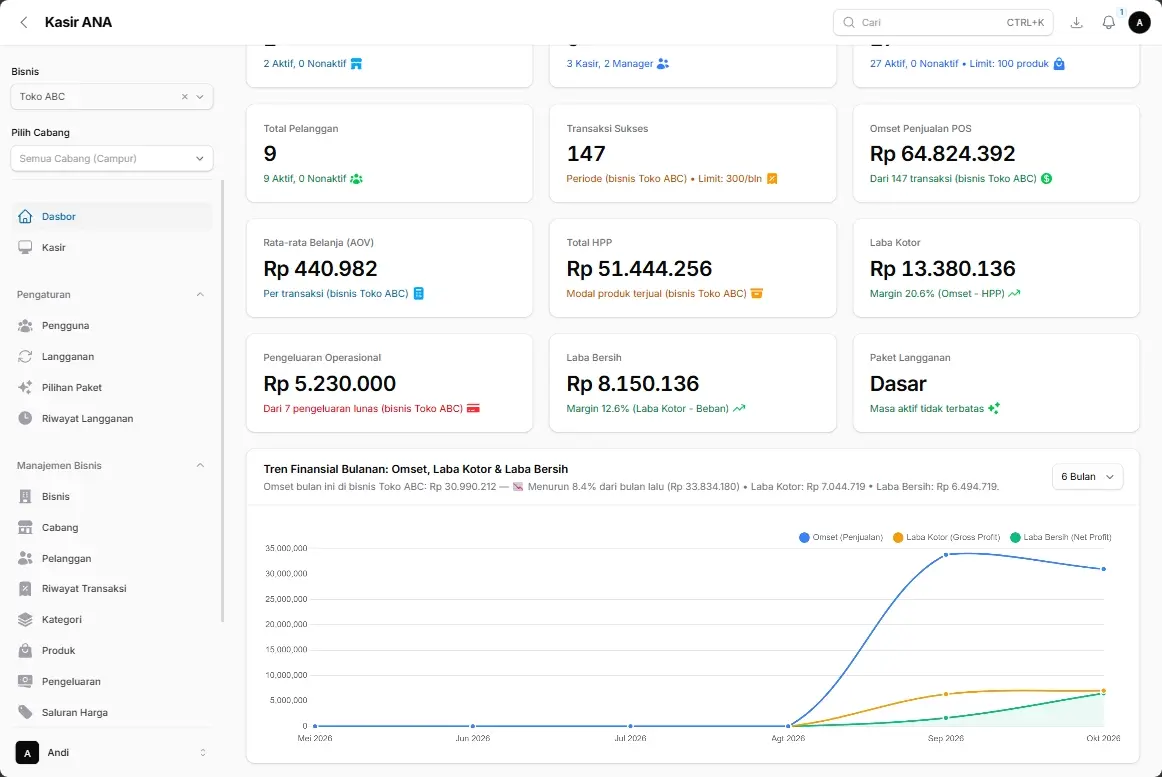Go to the Dasbor menu item
The width and height of the screenshot is (1162, 777).
[x=112, y=216]
